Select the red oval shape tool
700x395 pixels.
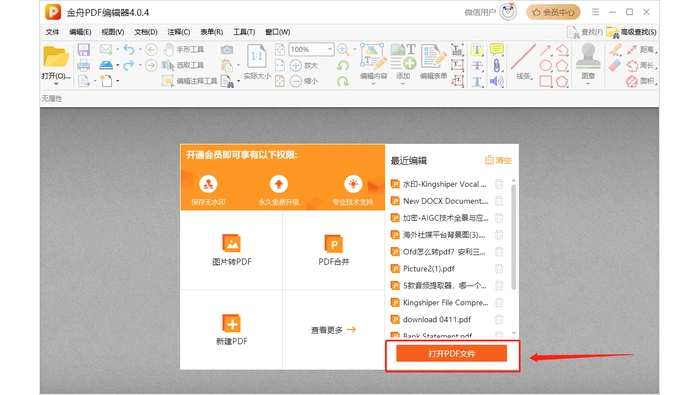(x=546, y=66)
